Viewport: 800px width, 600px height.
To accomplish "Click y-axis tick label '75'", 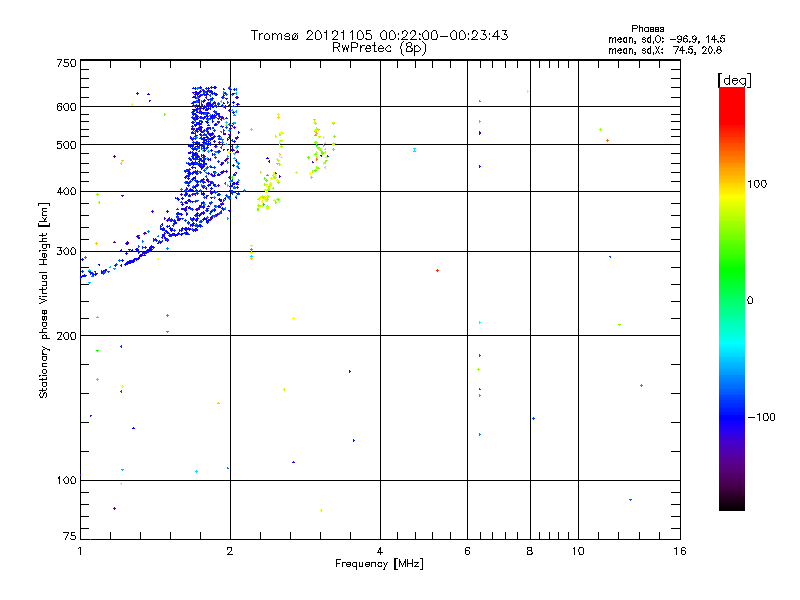I will (70, 536).
